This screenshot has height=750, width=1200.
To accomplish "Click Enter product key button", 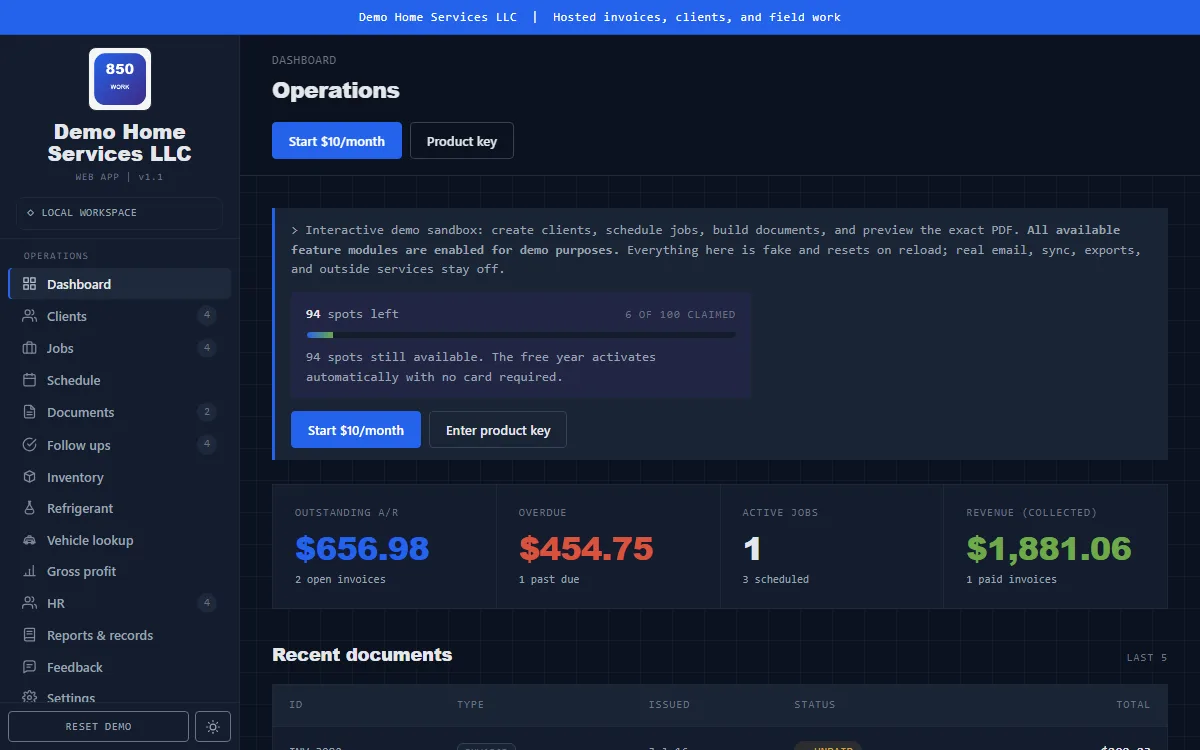I will 498,430.
